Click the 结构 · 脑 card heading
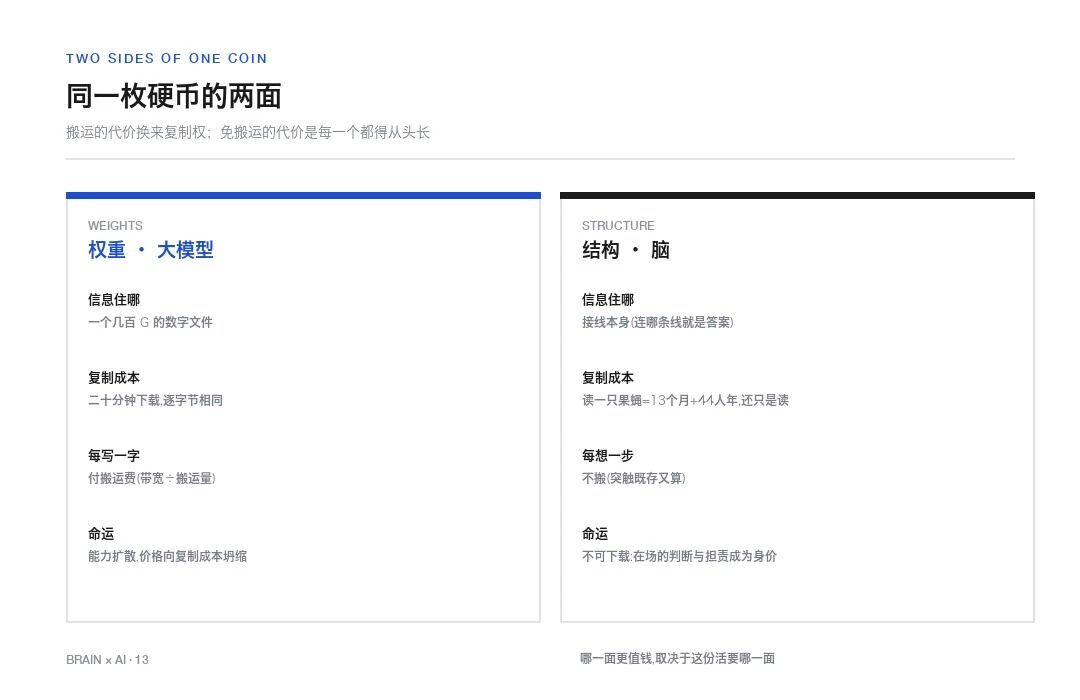Viewport: 1080px width, 700px height. point(625,250)
